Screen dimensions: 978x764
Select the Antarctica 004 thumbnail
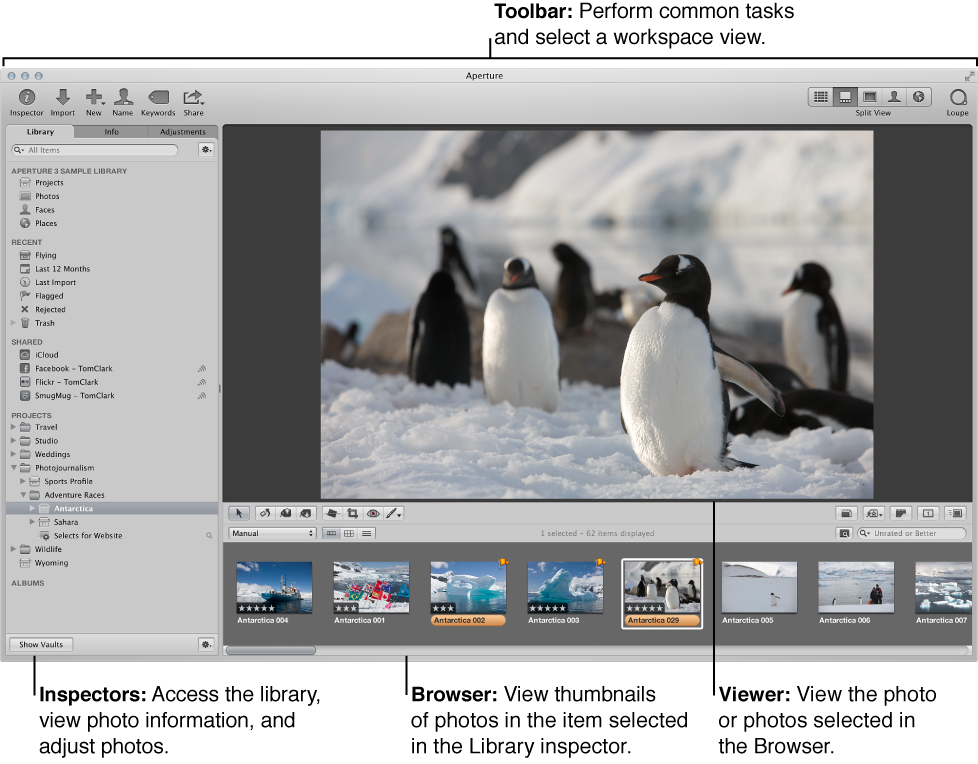click(274, 587)
